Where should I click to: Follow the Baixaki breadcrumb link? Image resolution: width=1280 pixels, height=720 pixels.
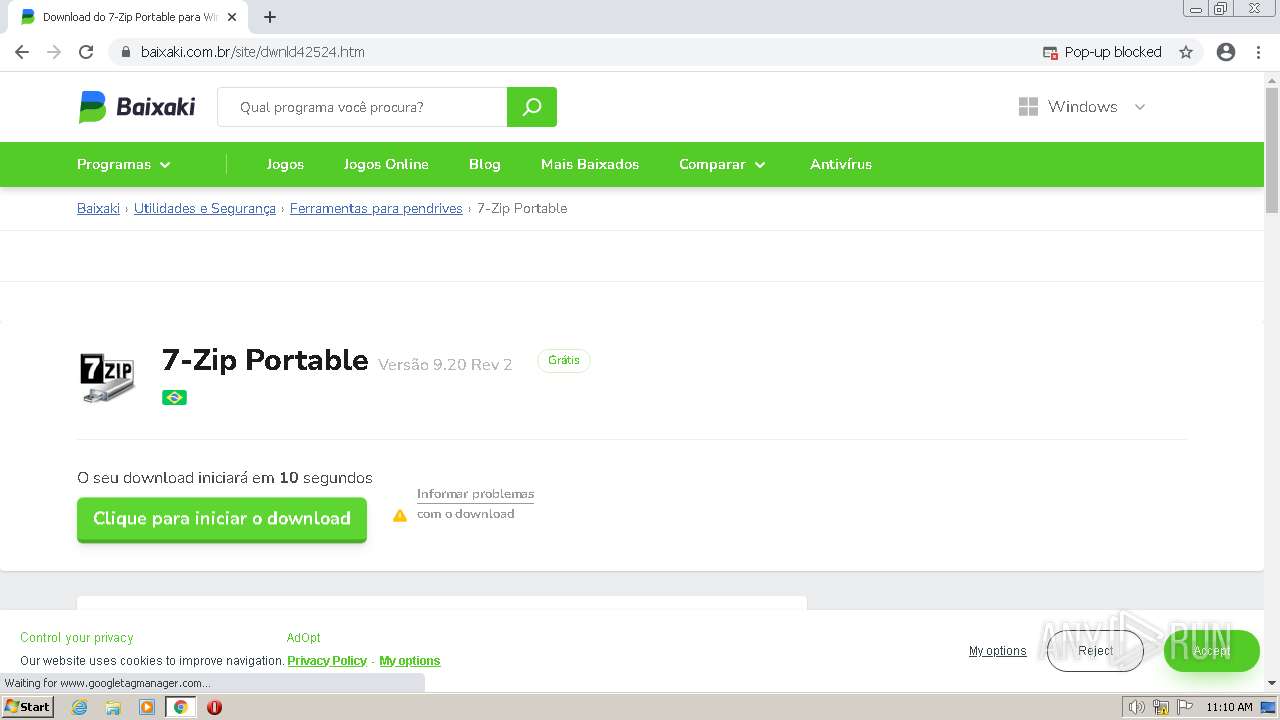[98, 208]
